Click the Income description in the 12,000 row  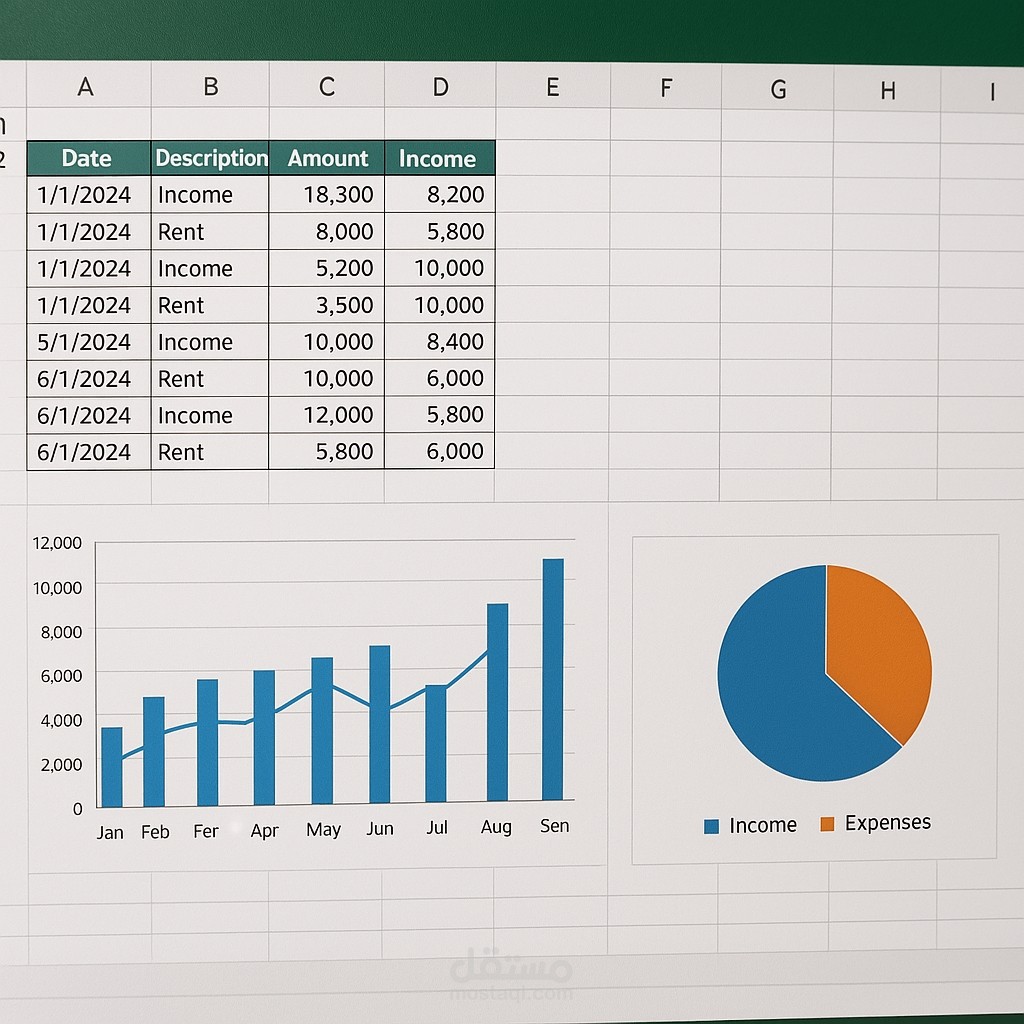tap(210, 415)
